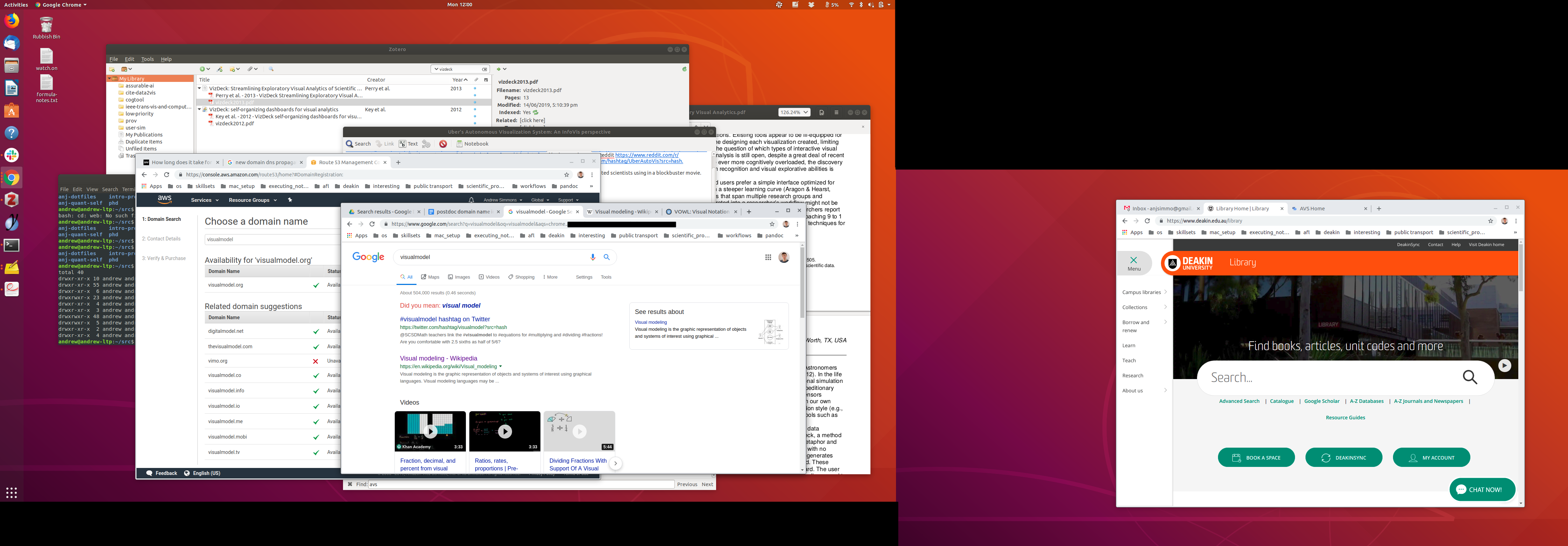
Task: Open Ubuntu Show Applications grid
Action: [11, 492]
